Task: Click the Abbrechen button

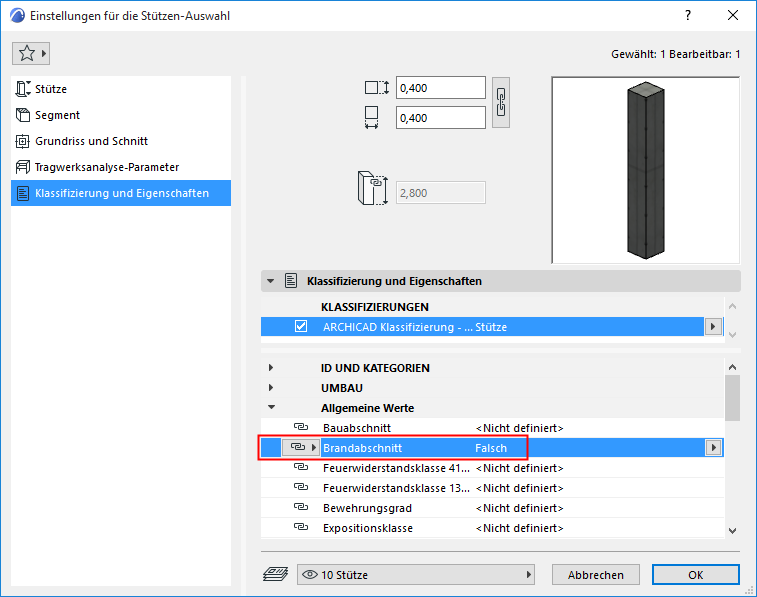Action: (596, 575)
